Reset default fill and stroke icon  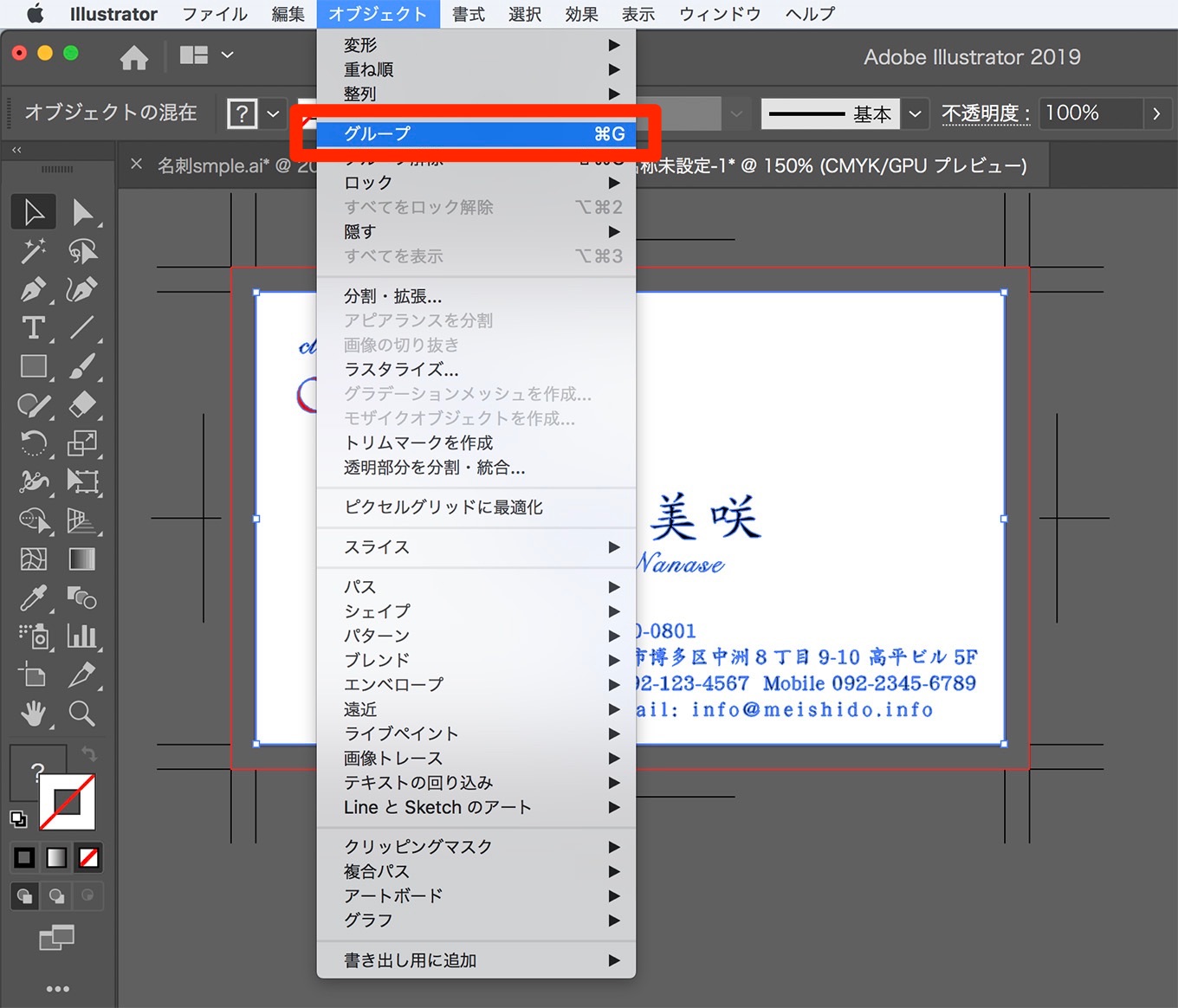coord(18,818)
